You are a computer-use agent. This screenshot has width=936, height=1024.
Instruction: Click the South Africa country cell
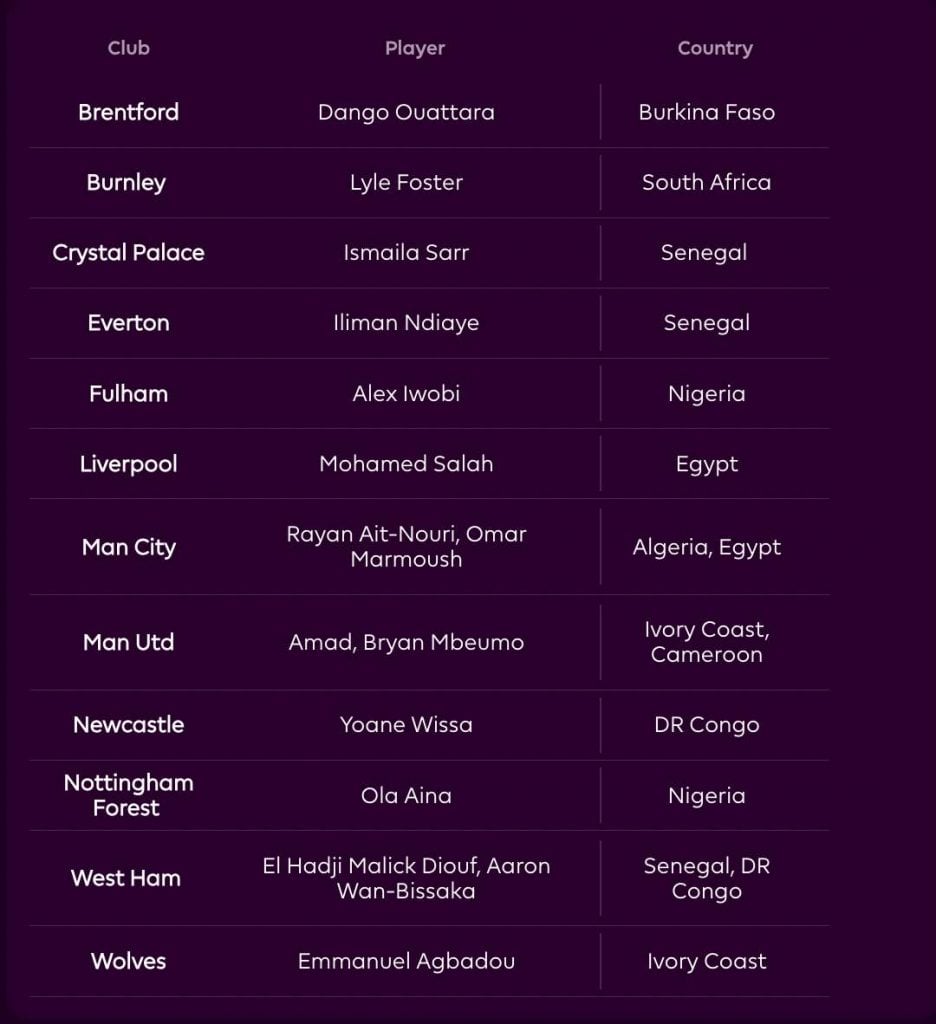pyautogui.click(x=706, y=183)
